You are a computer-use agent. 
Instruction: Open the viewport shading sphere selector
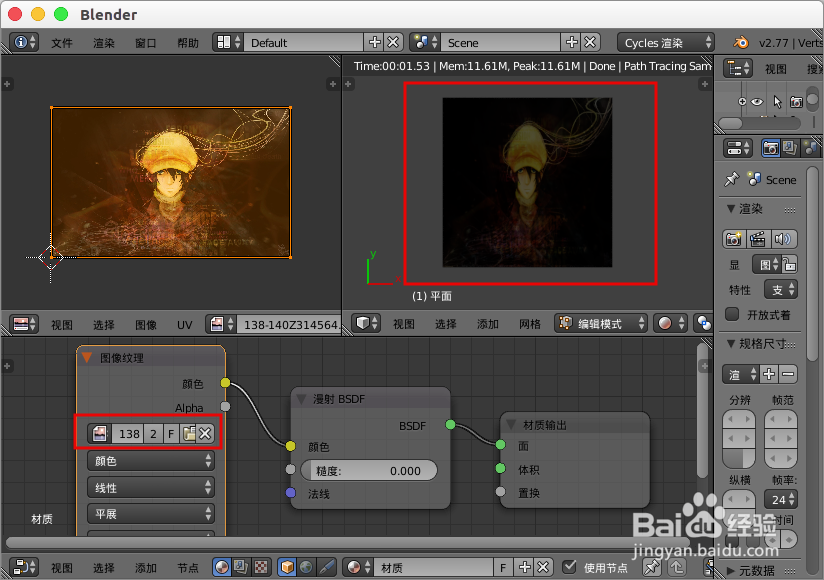point(670,323)
